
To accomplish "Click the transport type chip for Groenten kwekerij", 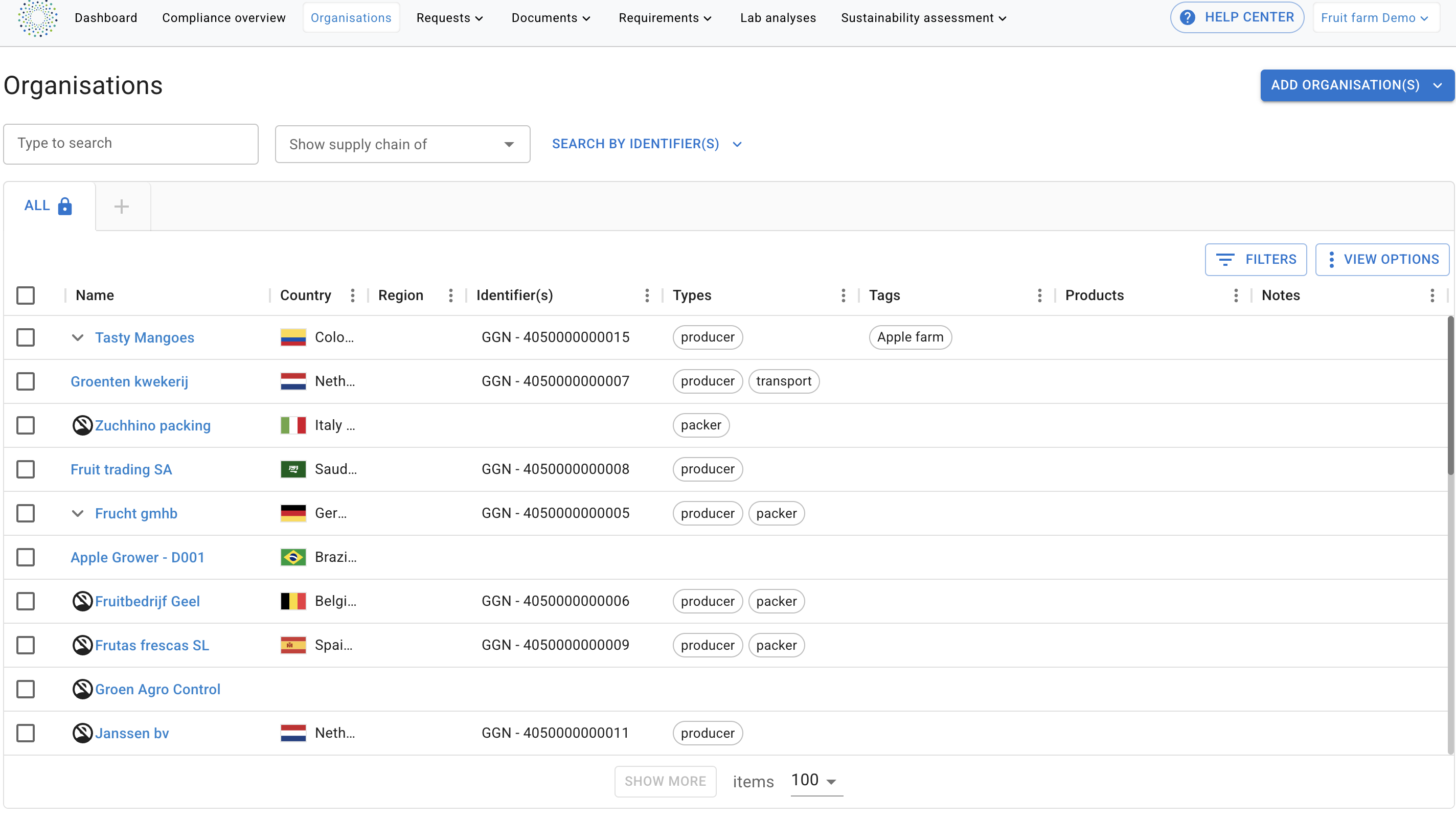I will (783, 381).
